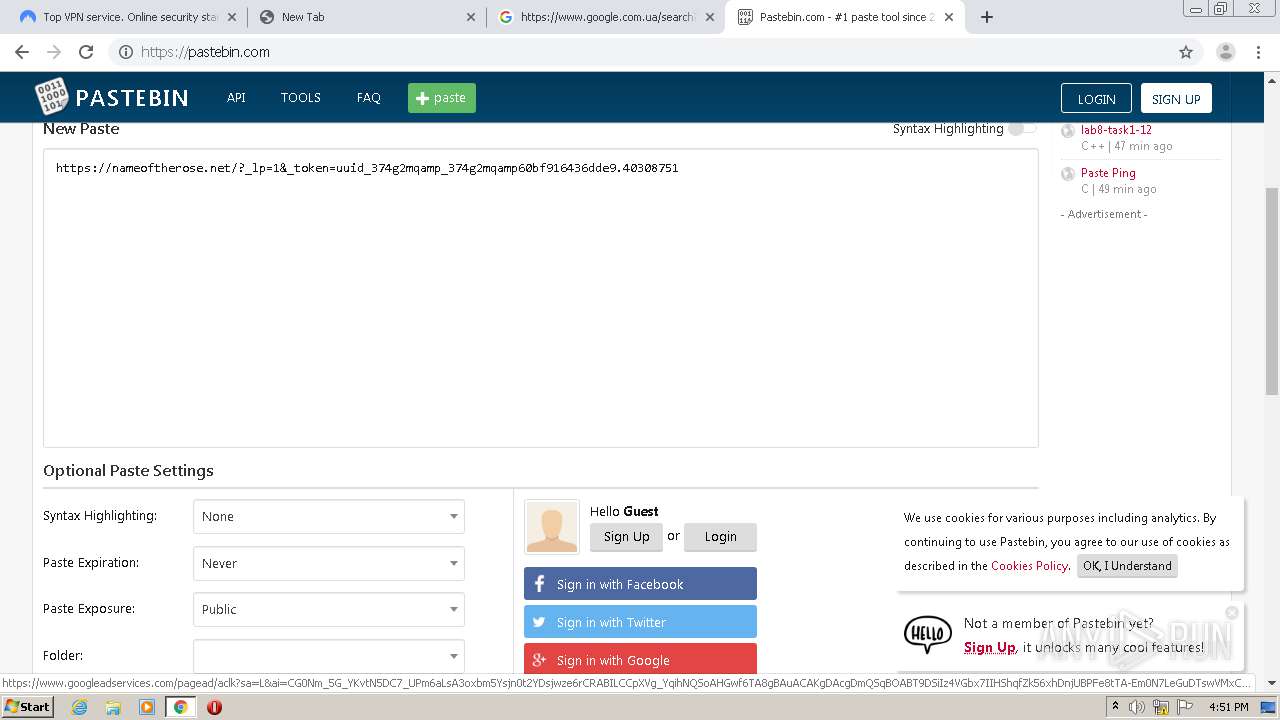Viewport: 1280px width, 720px height.
Task: Open Windows Explorer folder in taskbar
Action: [x=113, y=707]
